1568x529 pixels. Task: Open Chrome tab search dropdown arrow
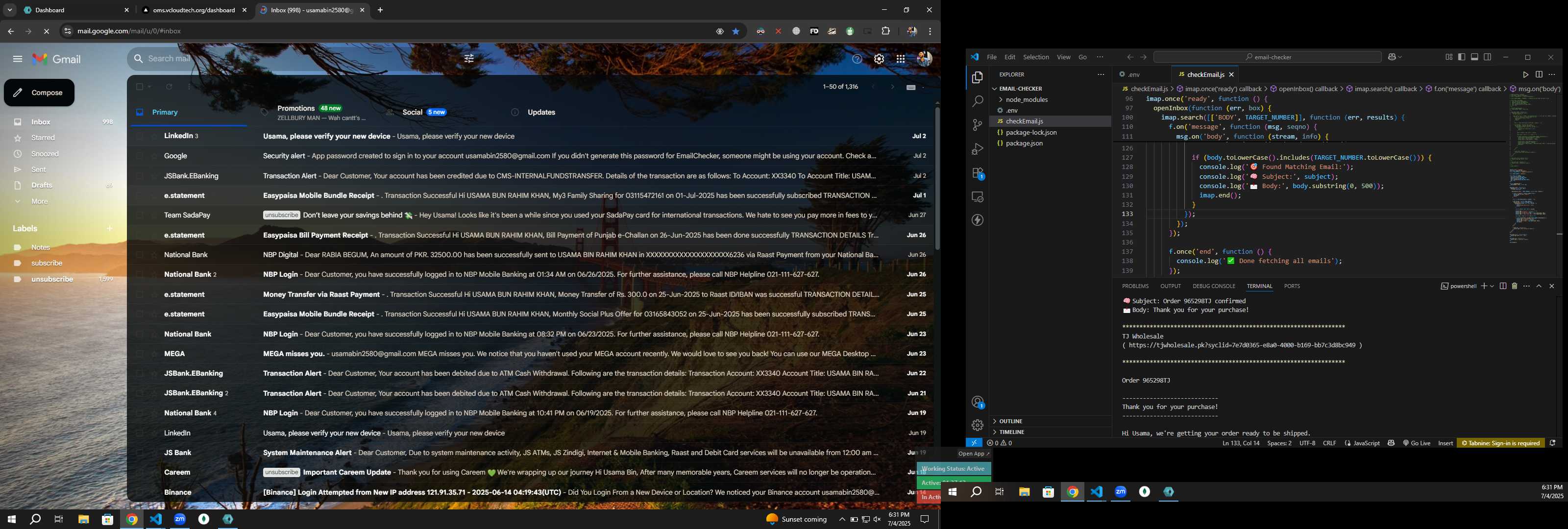(x=10, y=10)
